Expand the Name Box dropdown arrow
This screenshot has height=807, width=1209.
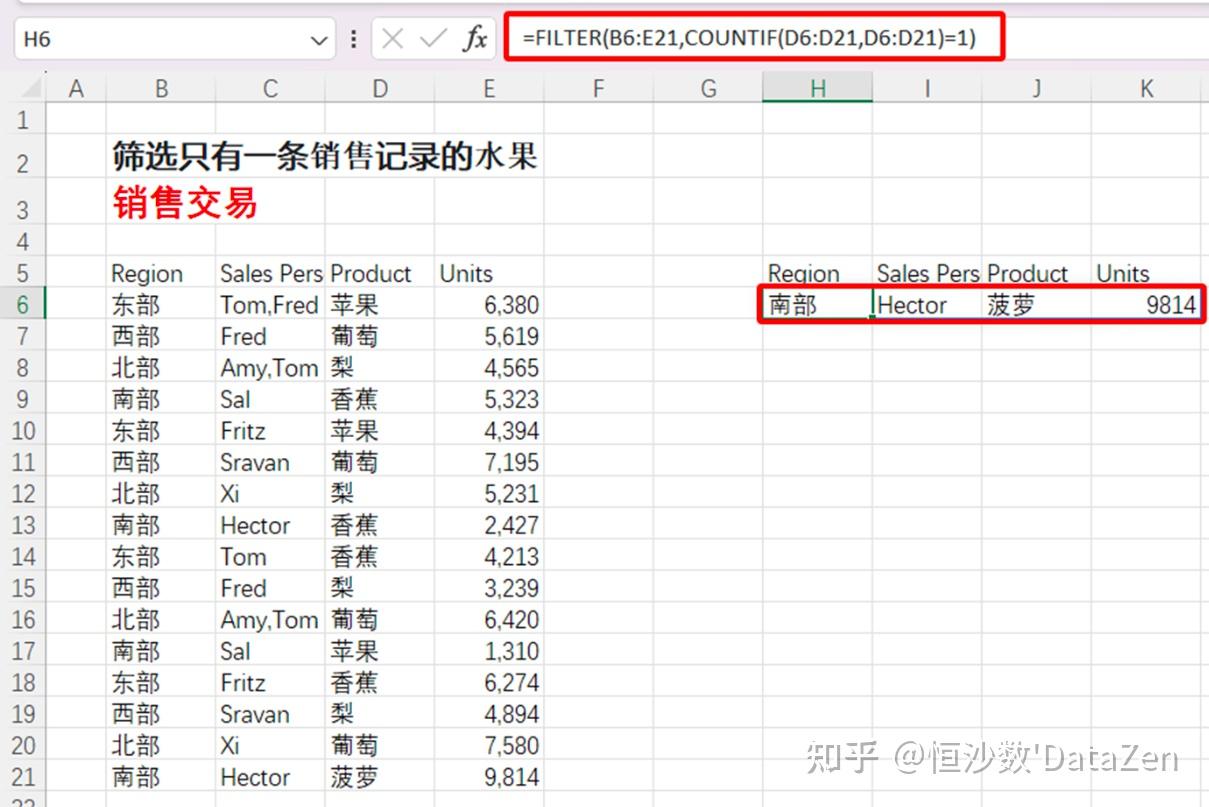(x=319, y=41)
